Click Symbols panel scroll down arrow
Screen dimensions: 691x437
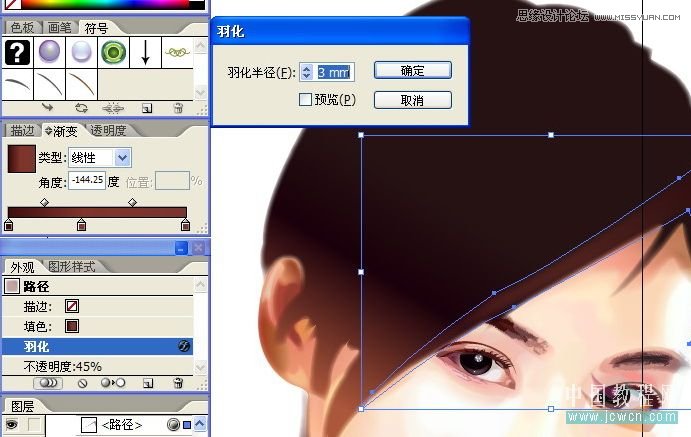click(x=201, y=92)
